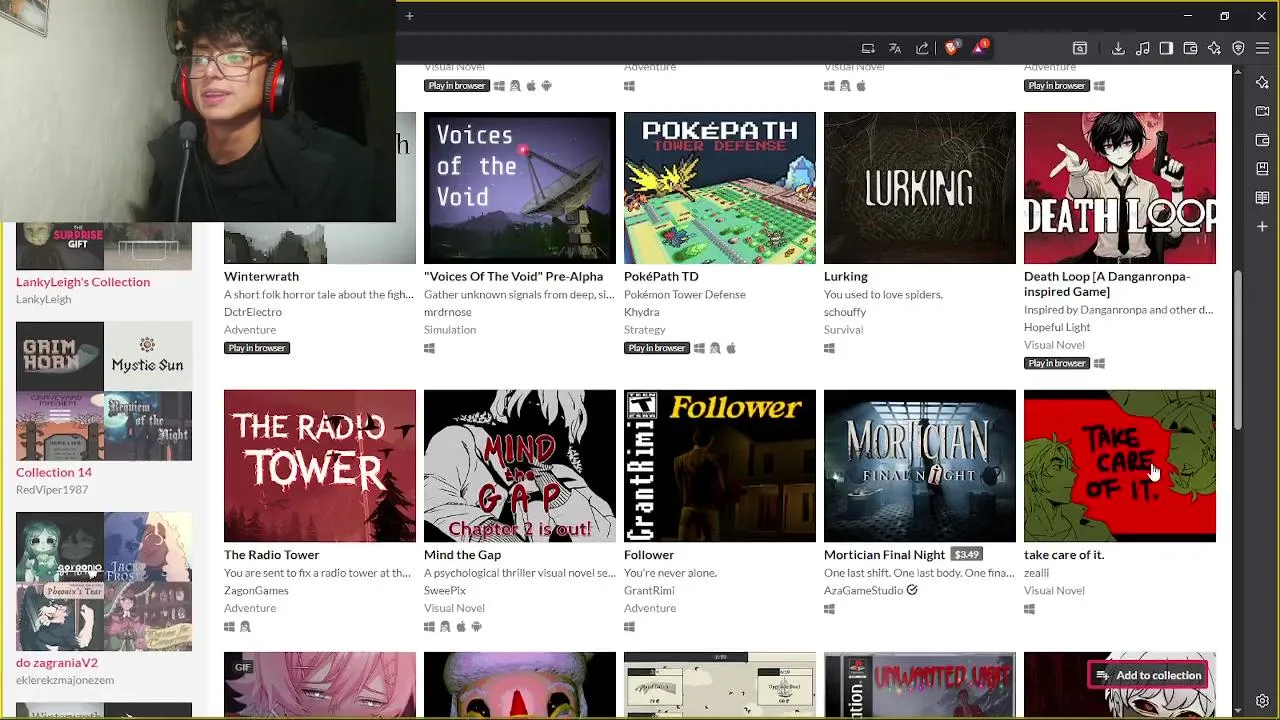Open Leo AI sparkle icon in toolbar

[x=1214, y=48]
